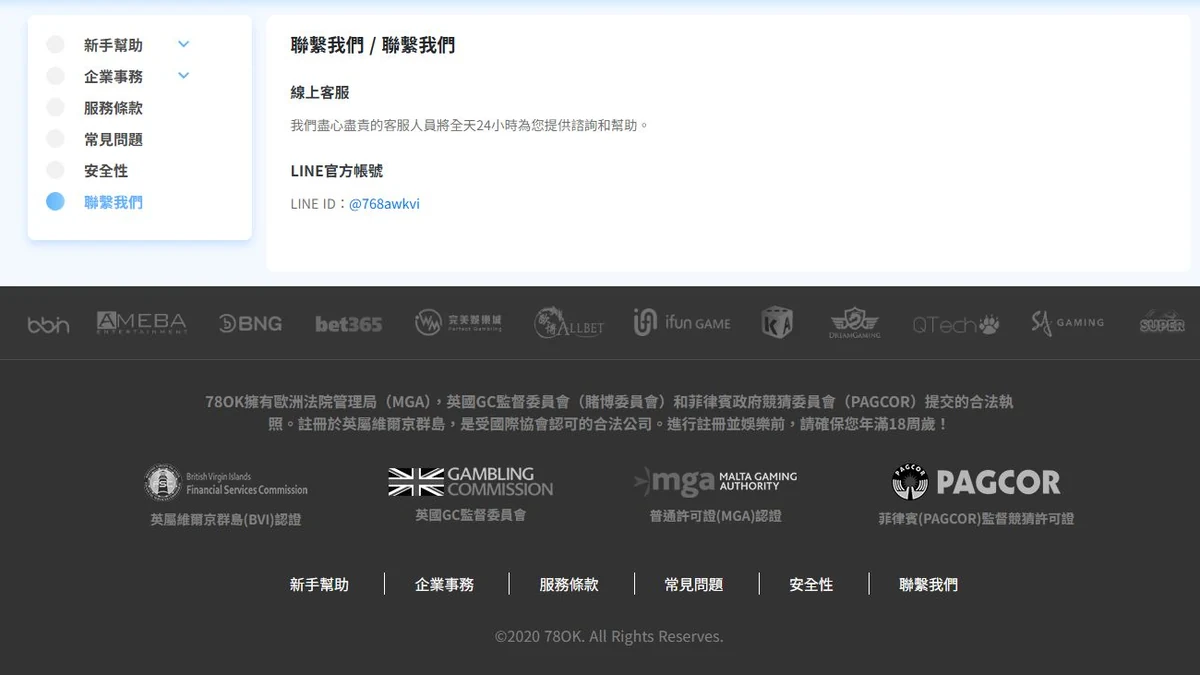Click the ©2020 78OK copyright text

coord(609,636)
